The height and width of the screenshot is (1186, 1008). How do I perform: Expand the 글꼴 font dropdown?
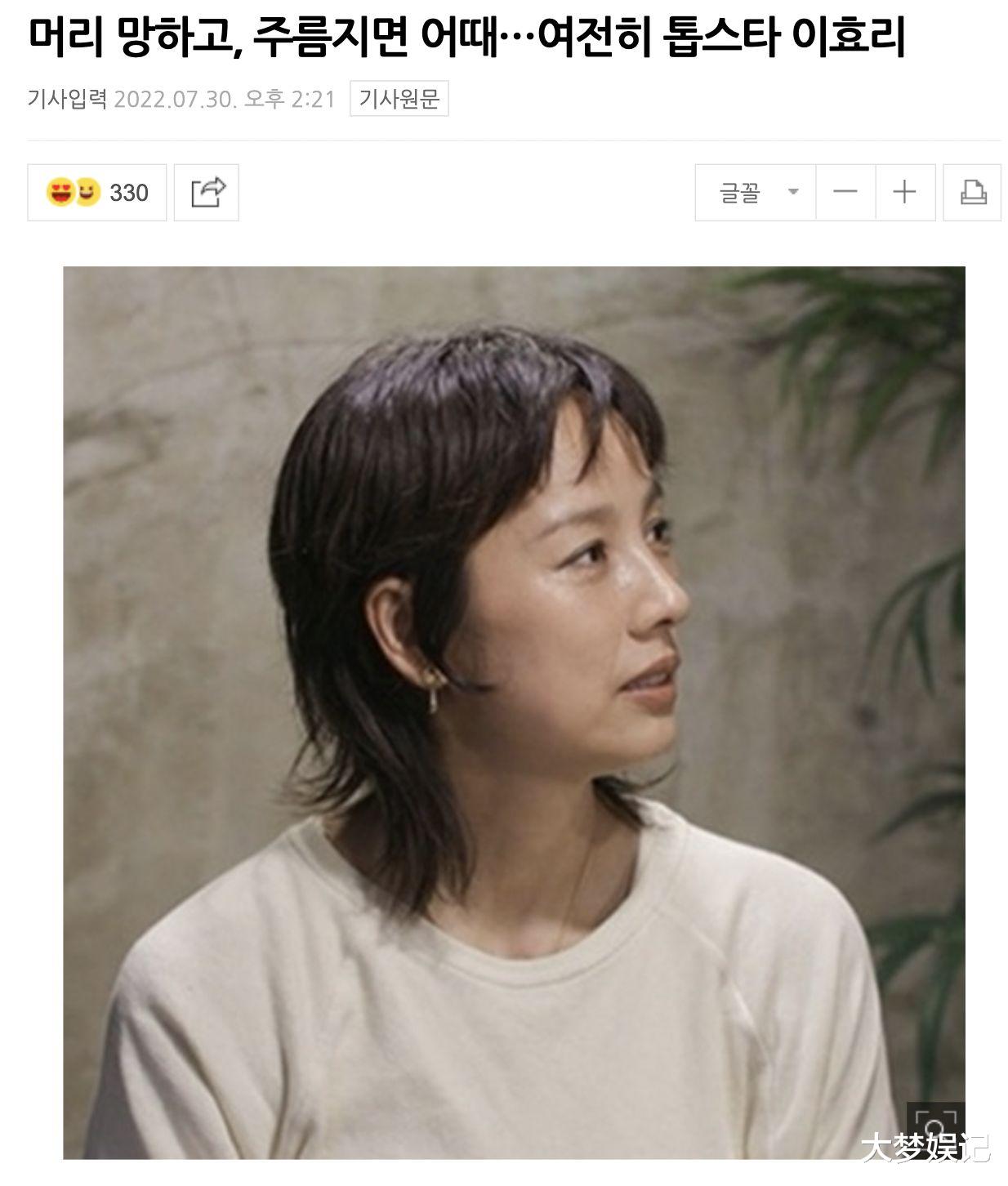tap(755, 192)
